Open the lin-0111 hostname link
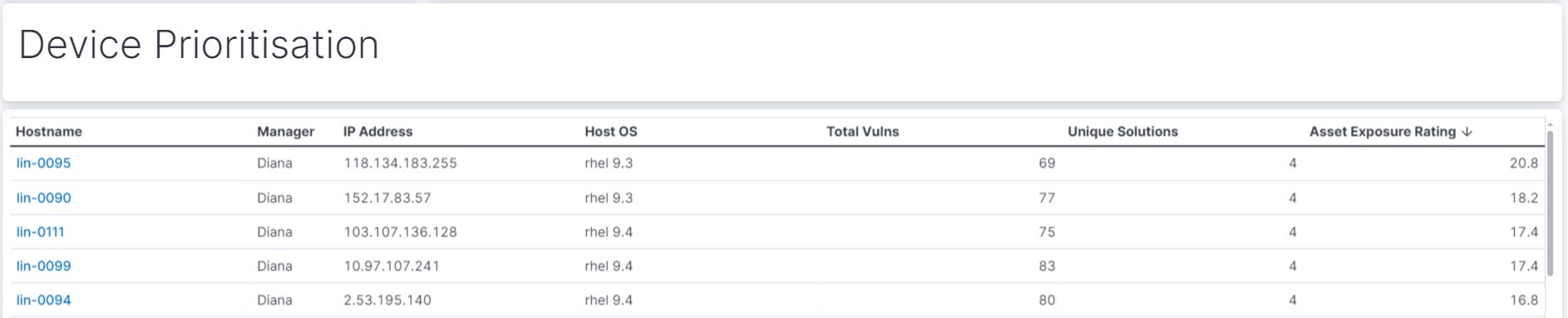 pyautogui.click(x=40, y=232)
